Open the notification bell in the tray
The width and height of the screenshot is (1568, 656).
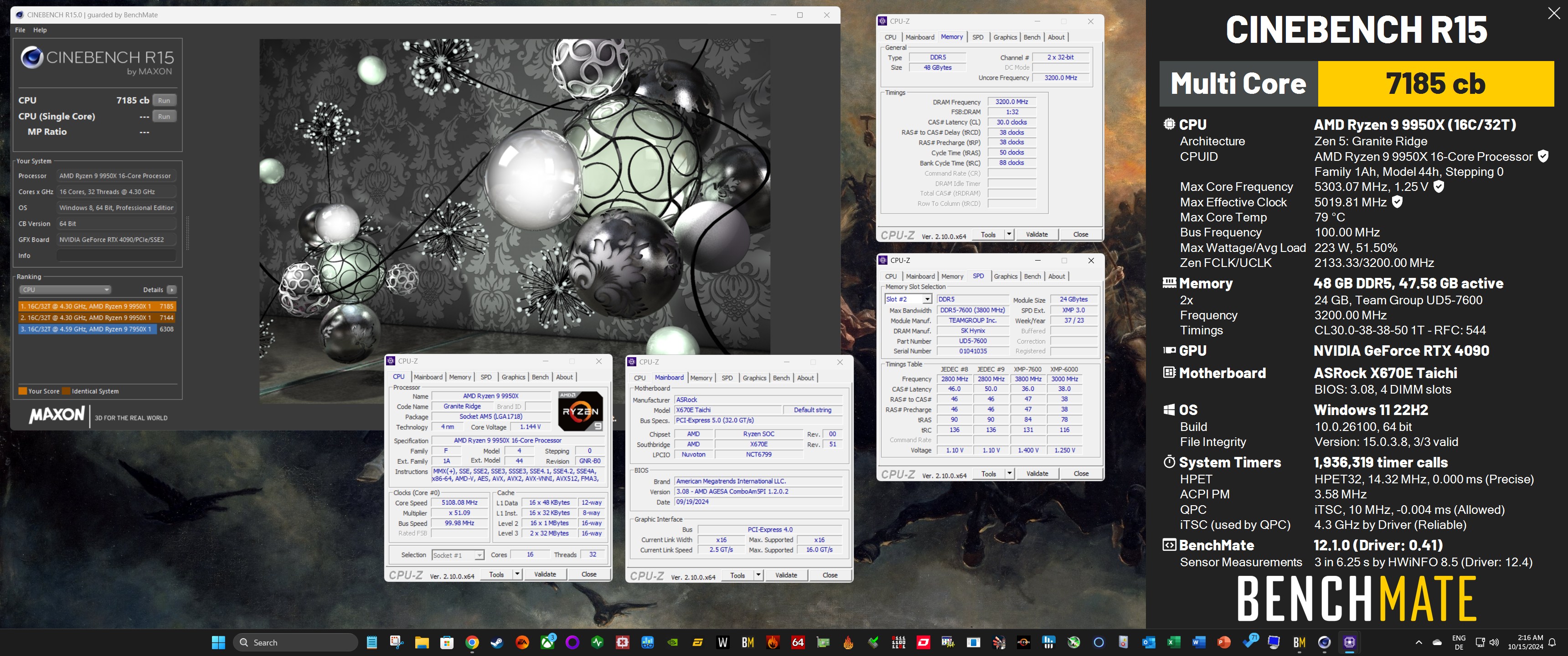point(1552,643)
